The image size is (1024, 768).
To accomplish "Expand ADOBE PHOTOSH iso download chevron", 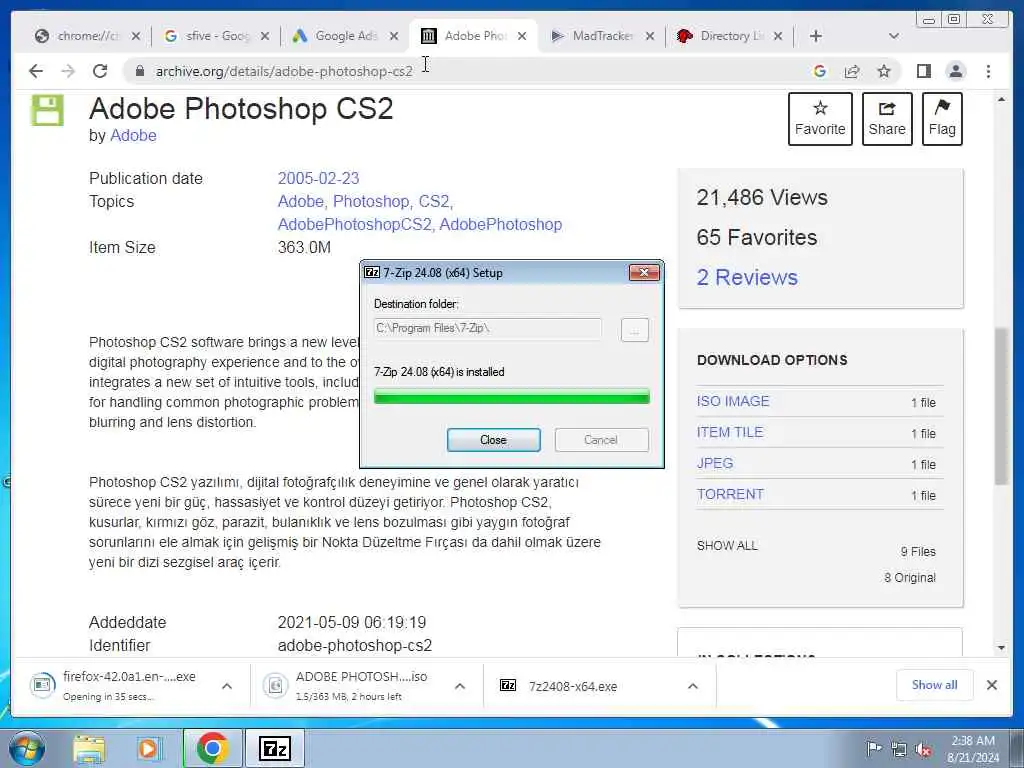I will [460, 686].
